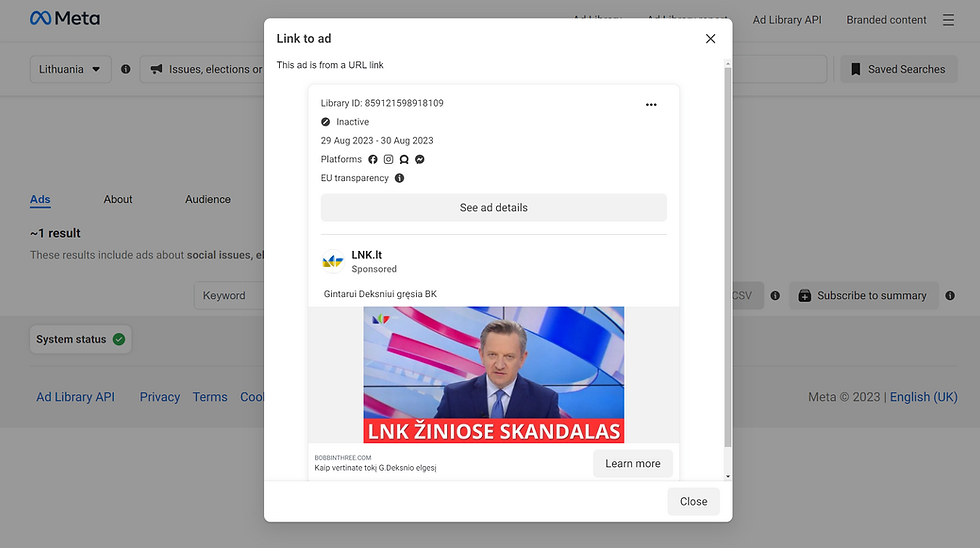980x548 pixels.
Task: Change language via English (UK) link
Action: (x=924, y=397)
